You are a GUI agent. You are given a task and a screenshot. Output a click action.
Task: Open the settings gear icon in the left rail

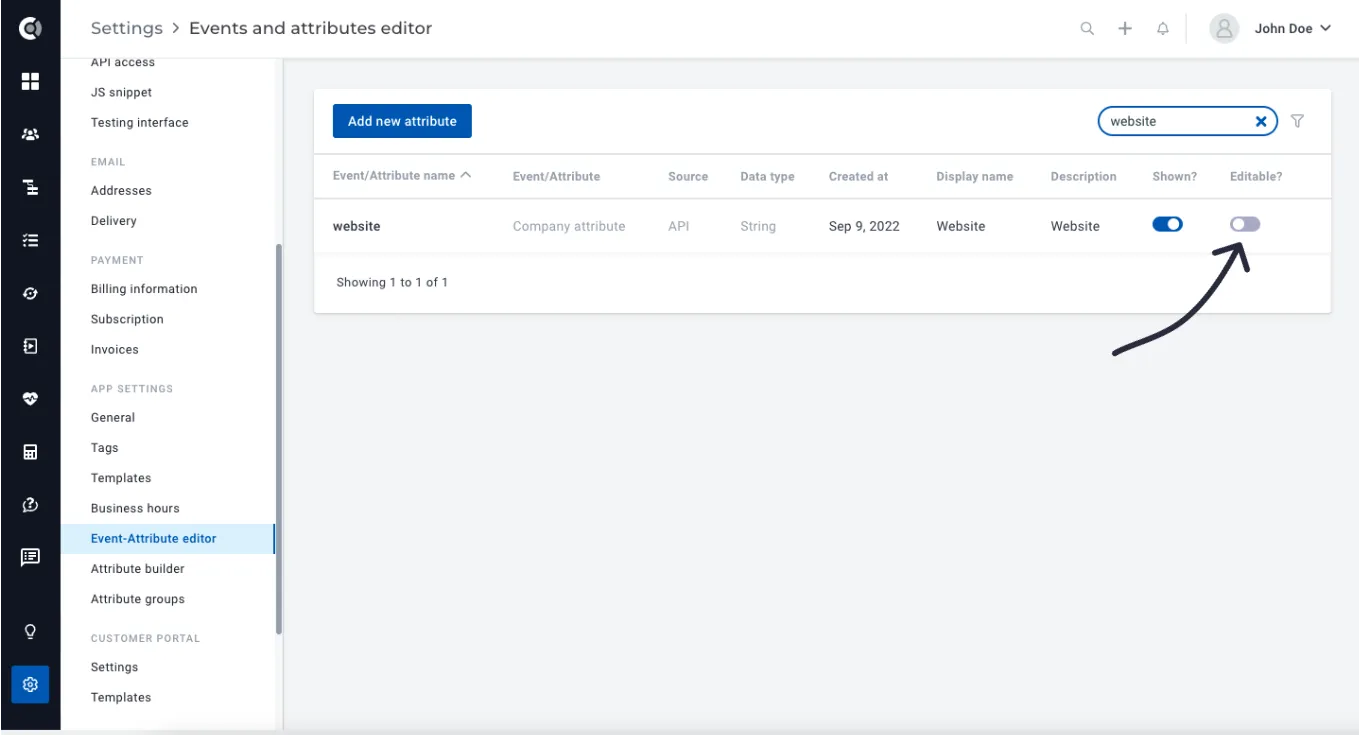point(30,685)
